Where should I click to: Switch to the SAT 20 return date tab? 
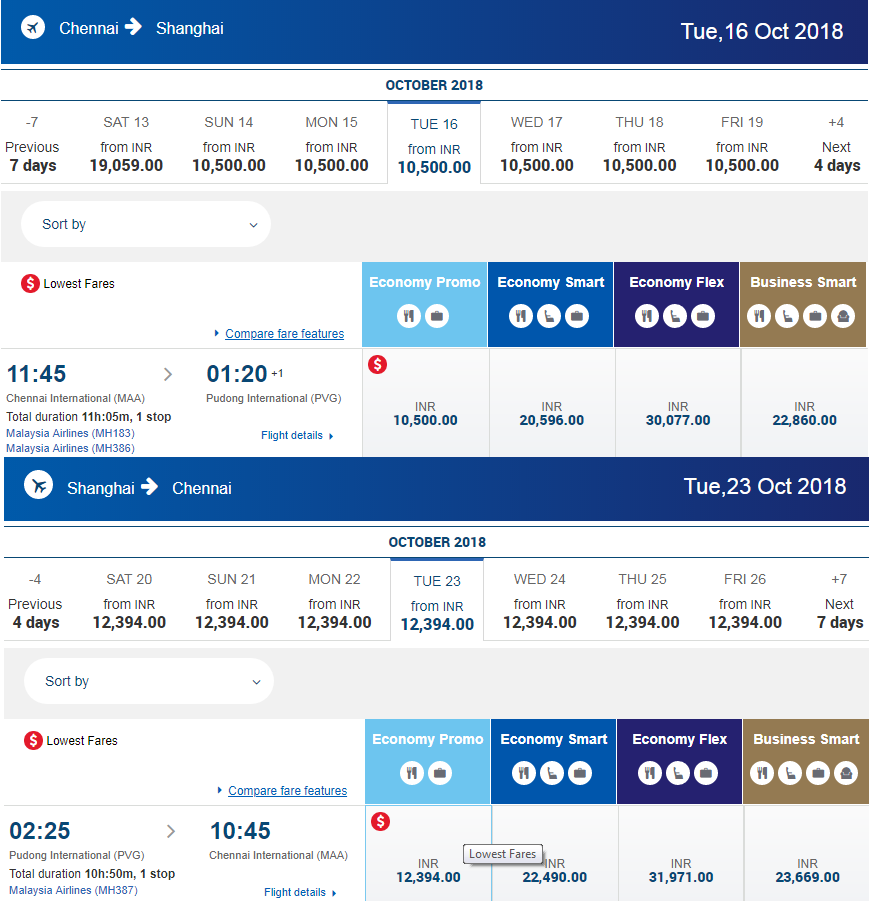tap(129, 600)
